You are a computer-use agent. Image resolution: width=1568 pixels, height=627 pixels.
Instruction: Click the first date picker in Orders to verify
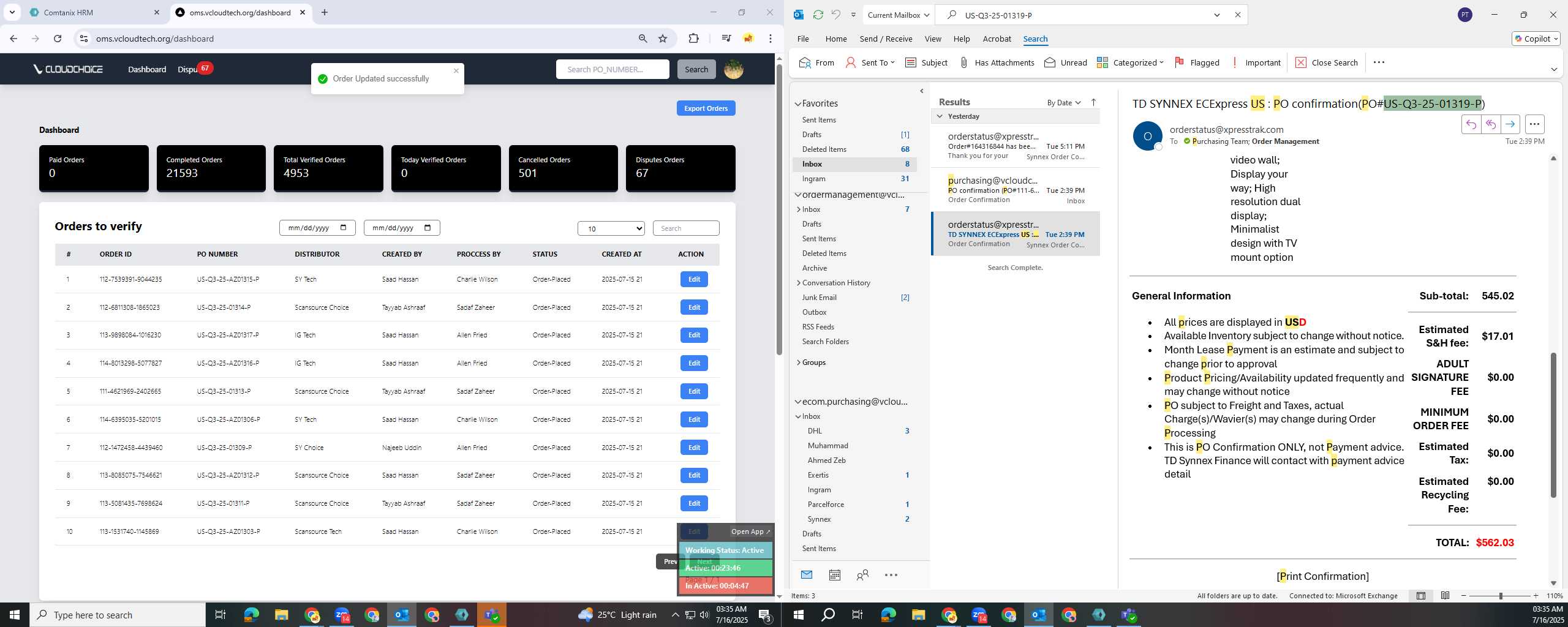point(317,228)
